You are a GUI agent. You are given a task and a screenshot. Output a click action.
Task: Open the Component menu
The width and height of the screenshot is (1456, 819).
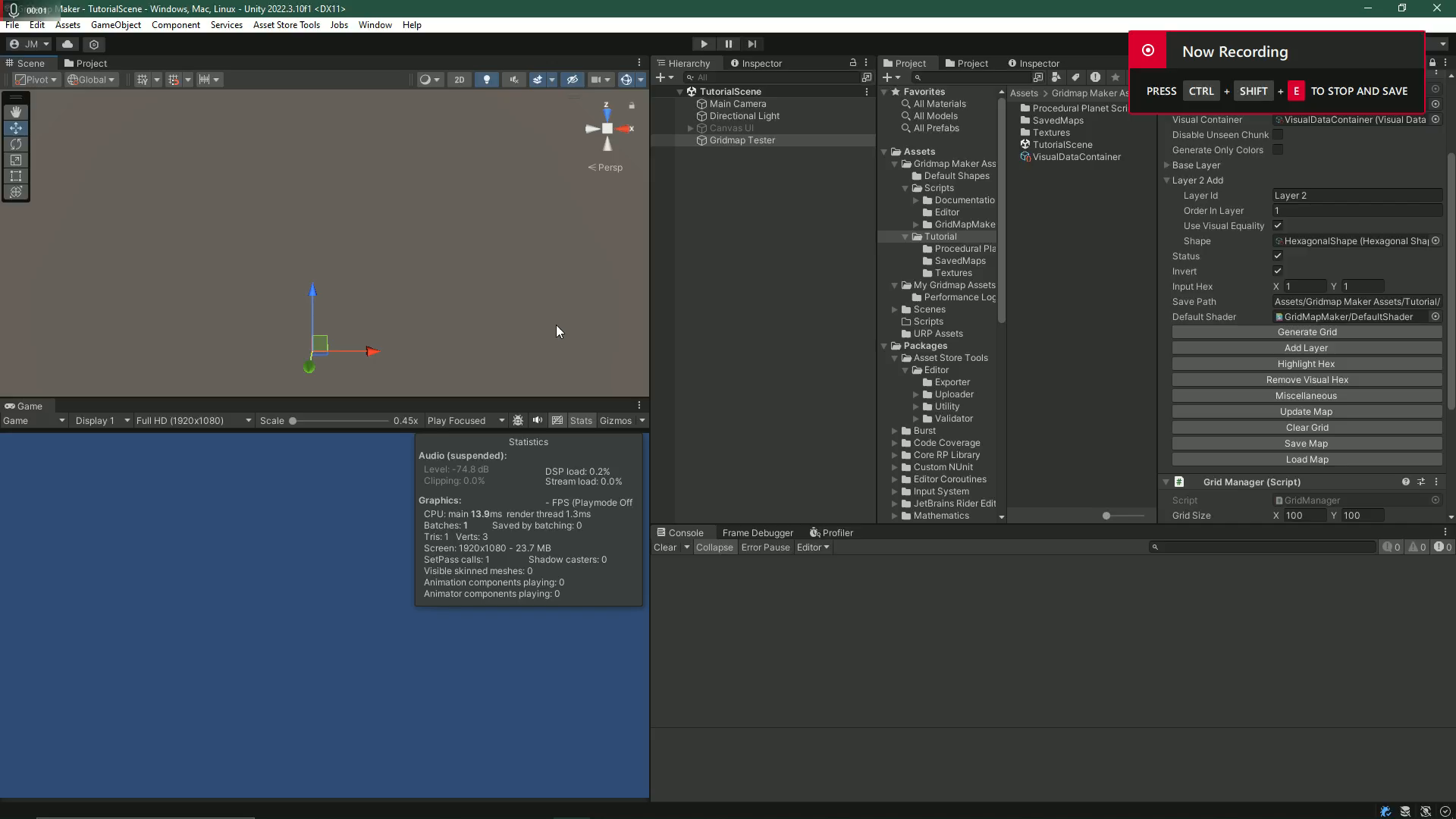tap(176, 25)
